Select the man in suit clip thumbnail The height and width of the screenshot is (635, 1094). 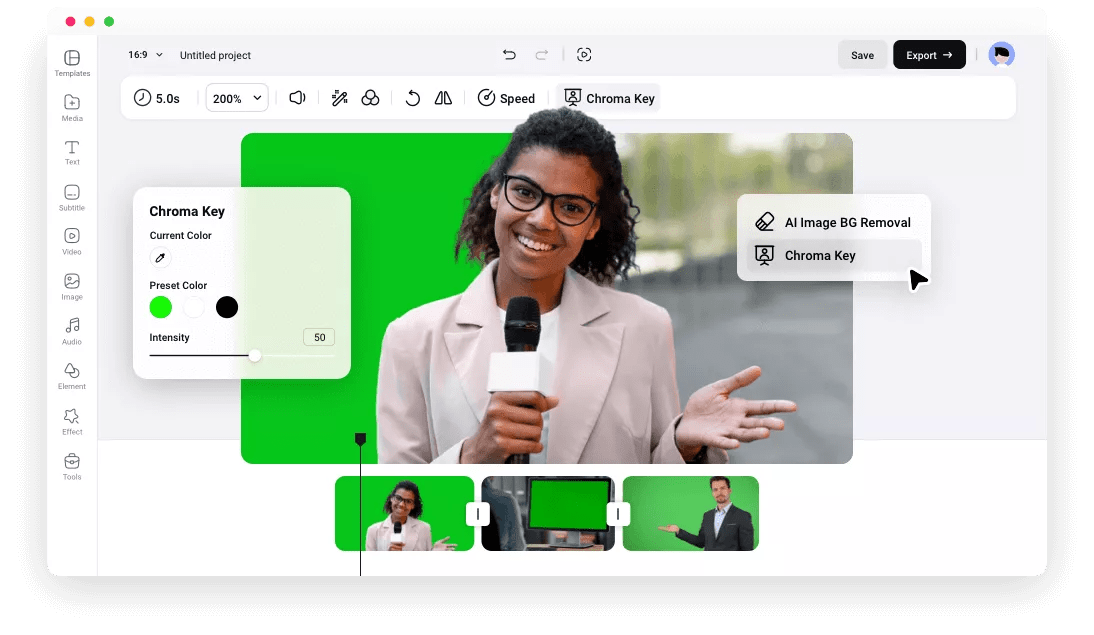(x=690, y=513)
